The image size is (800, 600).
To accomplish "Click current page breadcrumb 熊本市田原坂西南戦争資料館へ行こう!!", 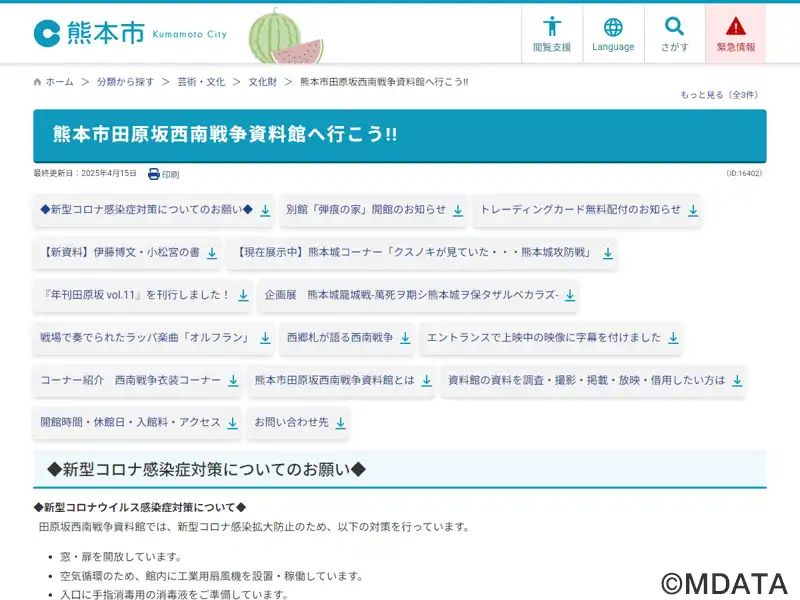I will point(384,82).
